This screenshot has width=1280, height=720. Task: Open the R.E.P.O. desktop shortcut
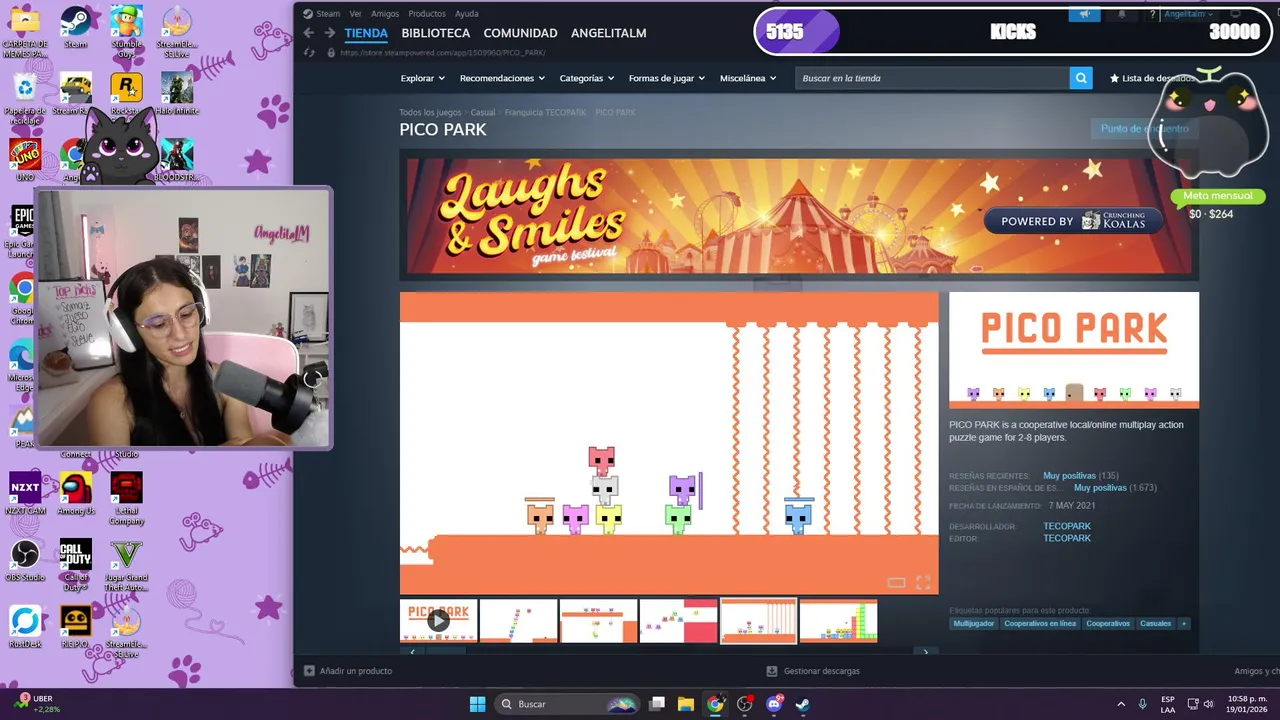click(75, 627)
